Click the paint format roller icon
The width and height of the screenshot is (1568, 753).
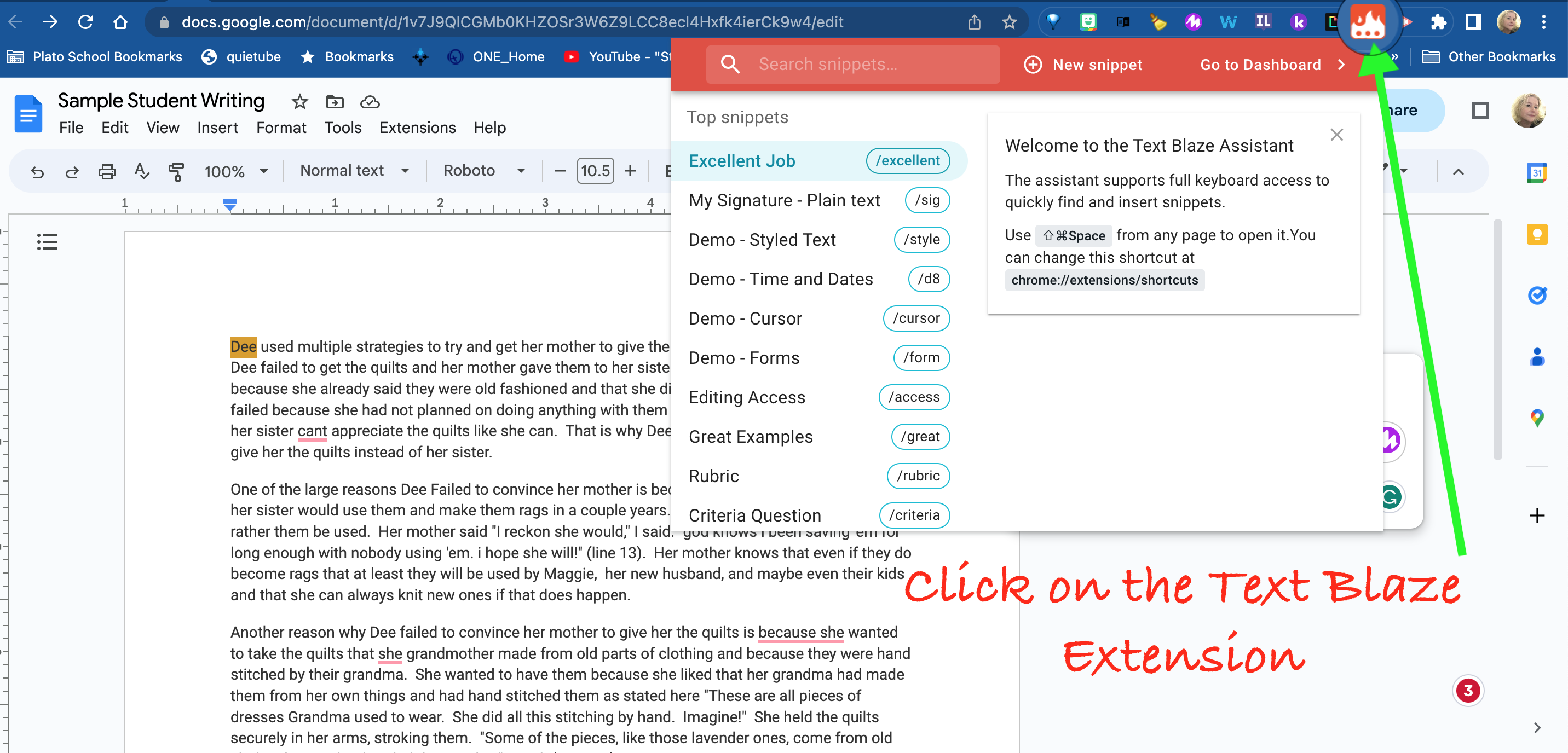176,171
